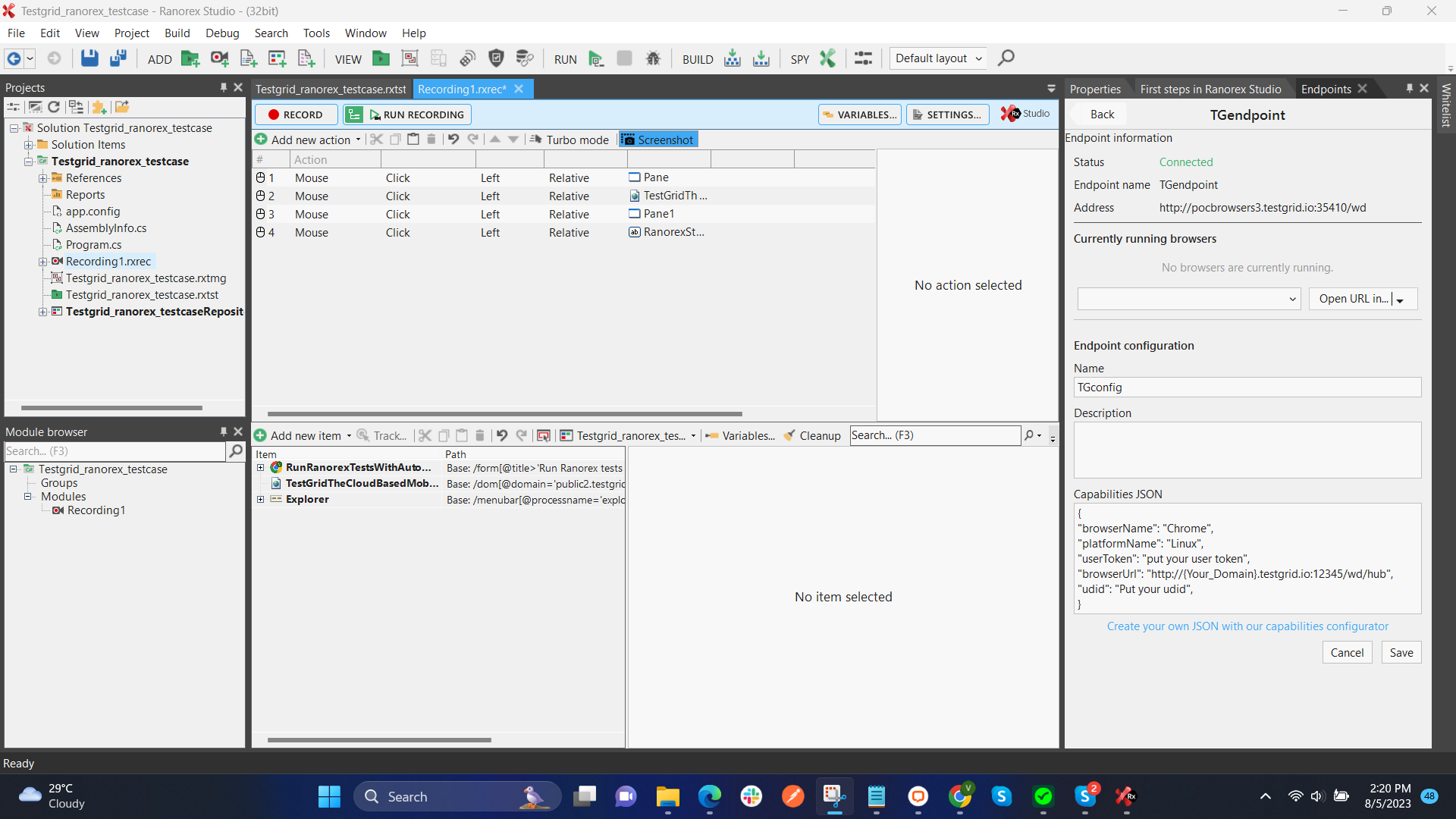Open the VARIABLES... button

point(860,115)
